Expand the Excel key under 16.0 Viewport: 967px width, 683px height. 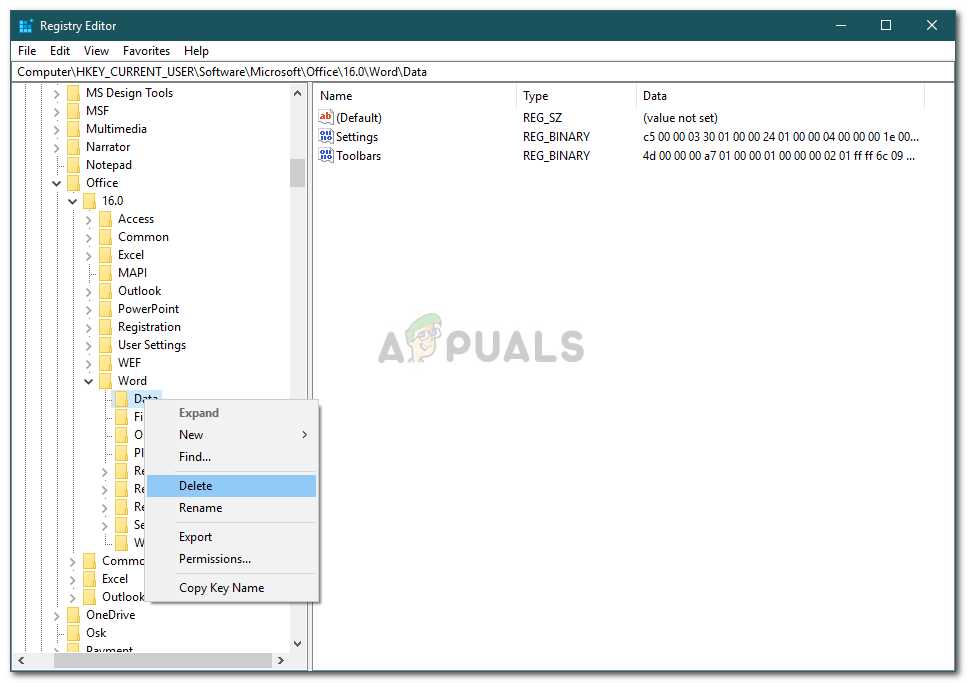pyautogui.click(x=89, y=255)
